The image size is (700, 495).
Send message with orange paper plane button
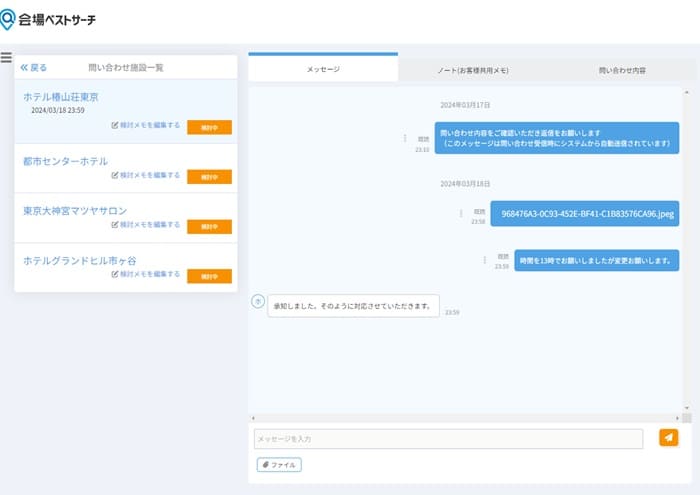pos(668,437)
